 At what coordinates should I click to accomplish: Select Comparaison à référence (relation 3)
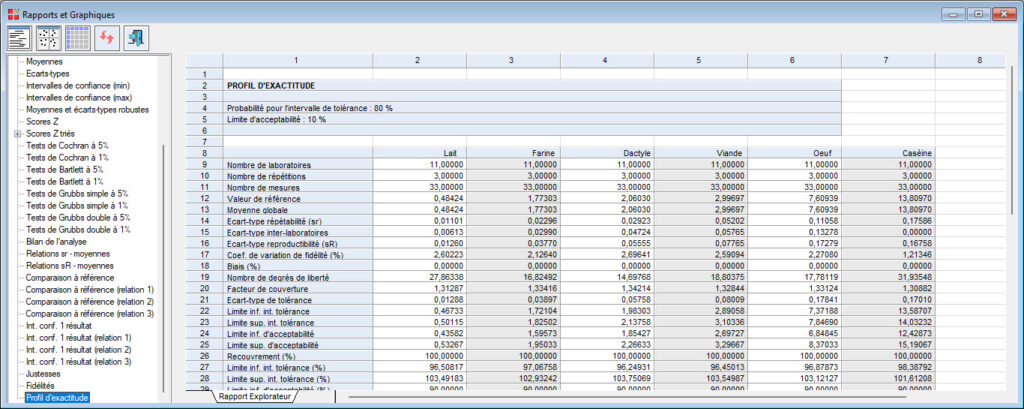coord(90,314)
